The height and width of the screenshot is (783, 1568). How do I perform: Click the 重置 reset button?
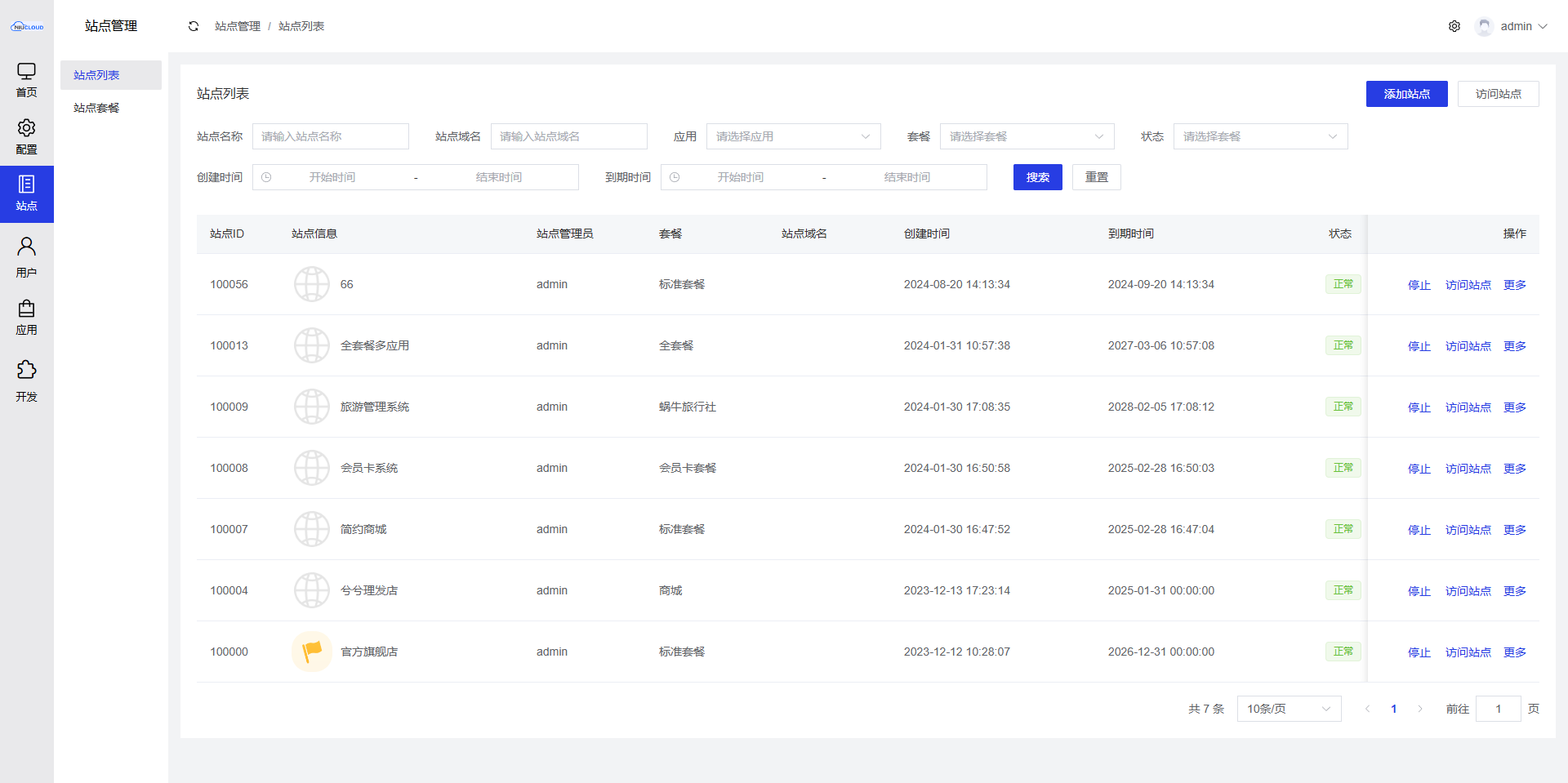[x=1097, y=177]
